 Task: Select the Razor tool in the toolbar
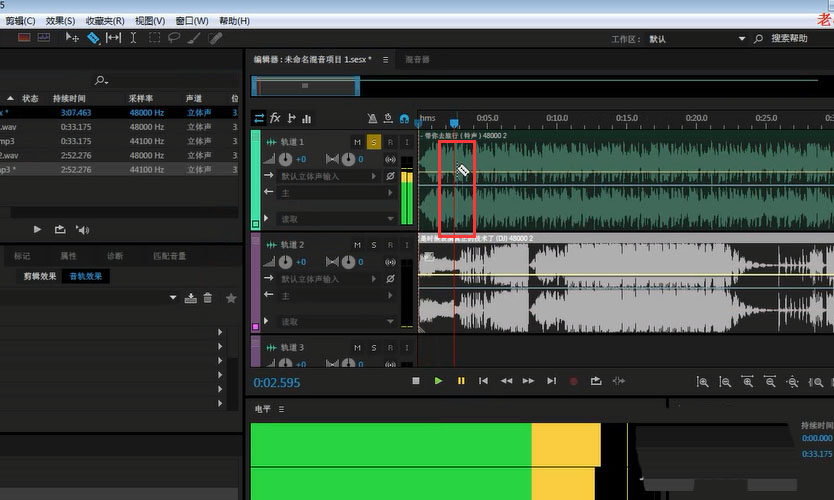pos(92,38)
